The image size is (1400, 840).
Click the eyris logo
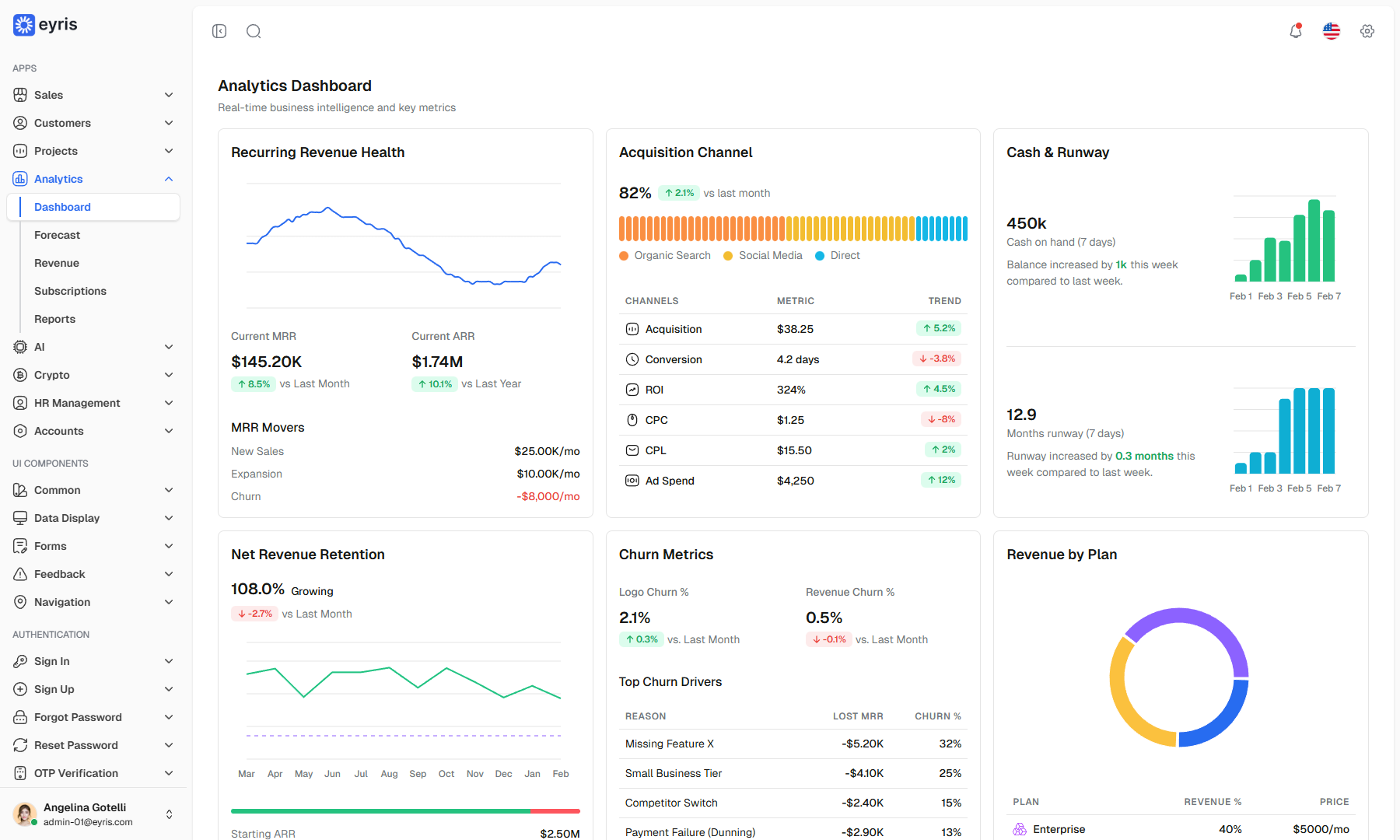[45, 25]
